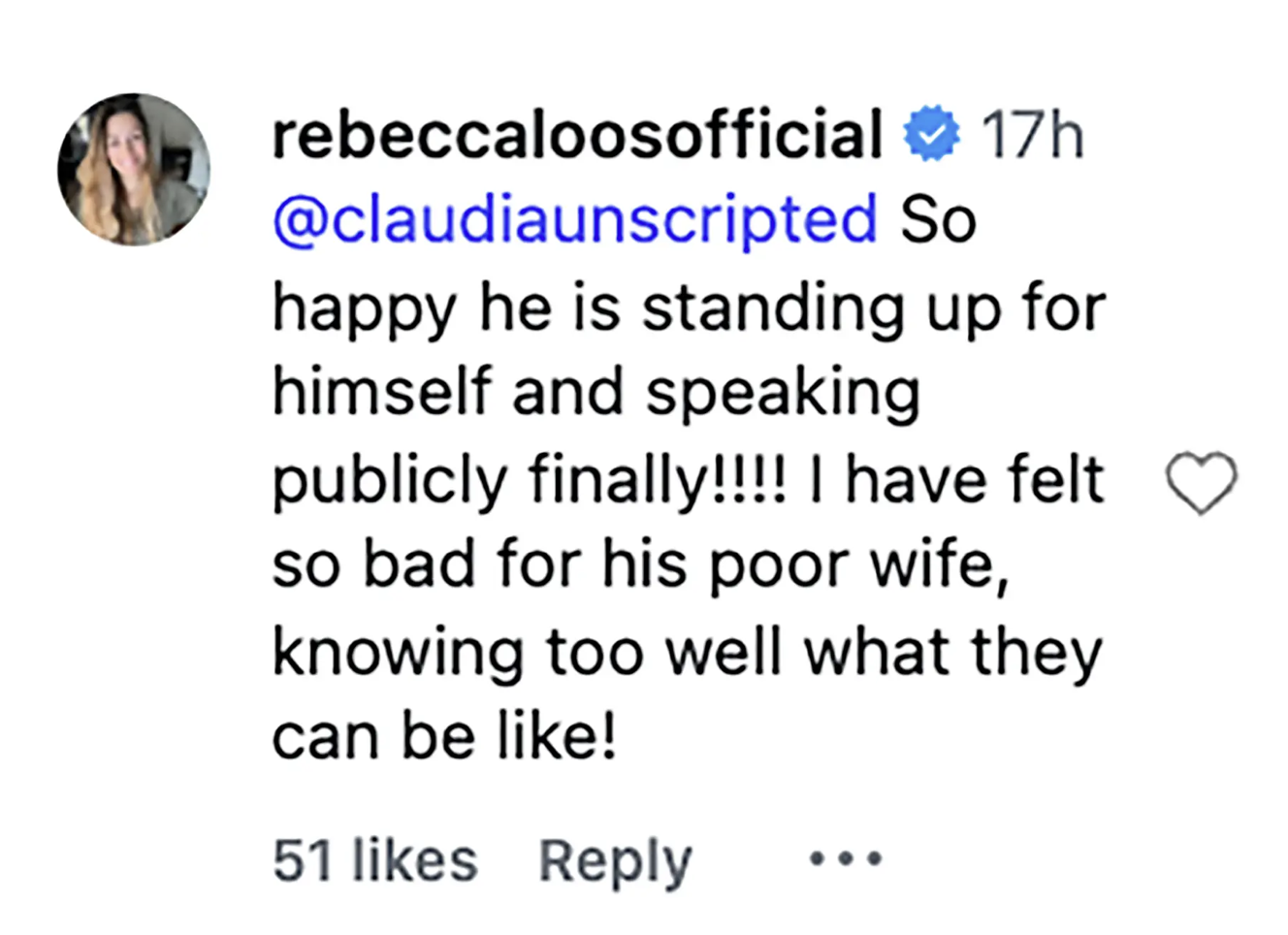Like the comment with the heart icon

click(1201, 482)
